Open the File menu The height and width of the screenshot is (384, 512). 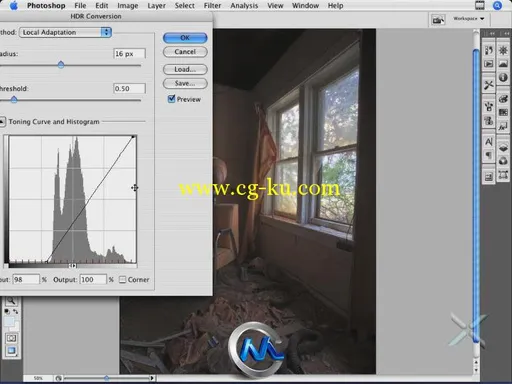pyautogui.click(x=80, y=6)
